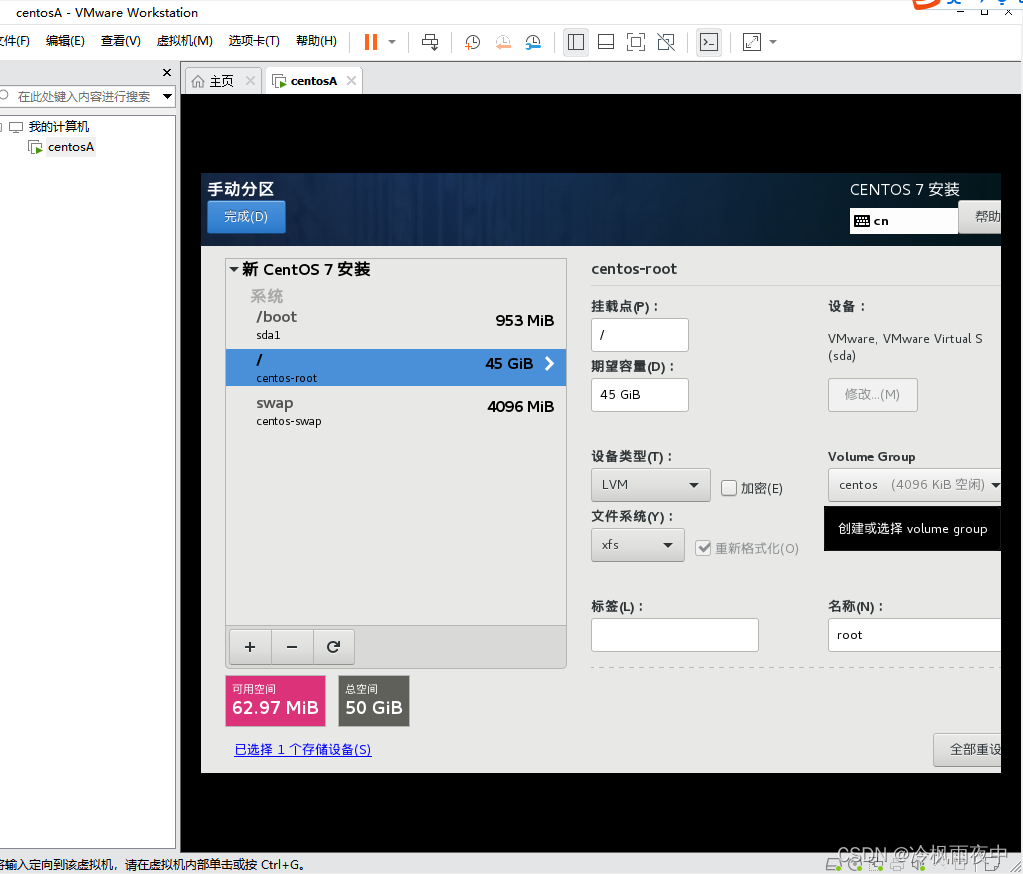Screen dimensions: 1023x874
Task: Open the 查看(V) menu
Action: coord(121,40)
